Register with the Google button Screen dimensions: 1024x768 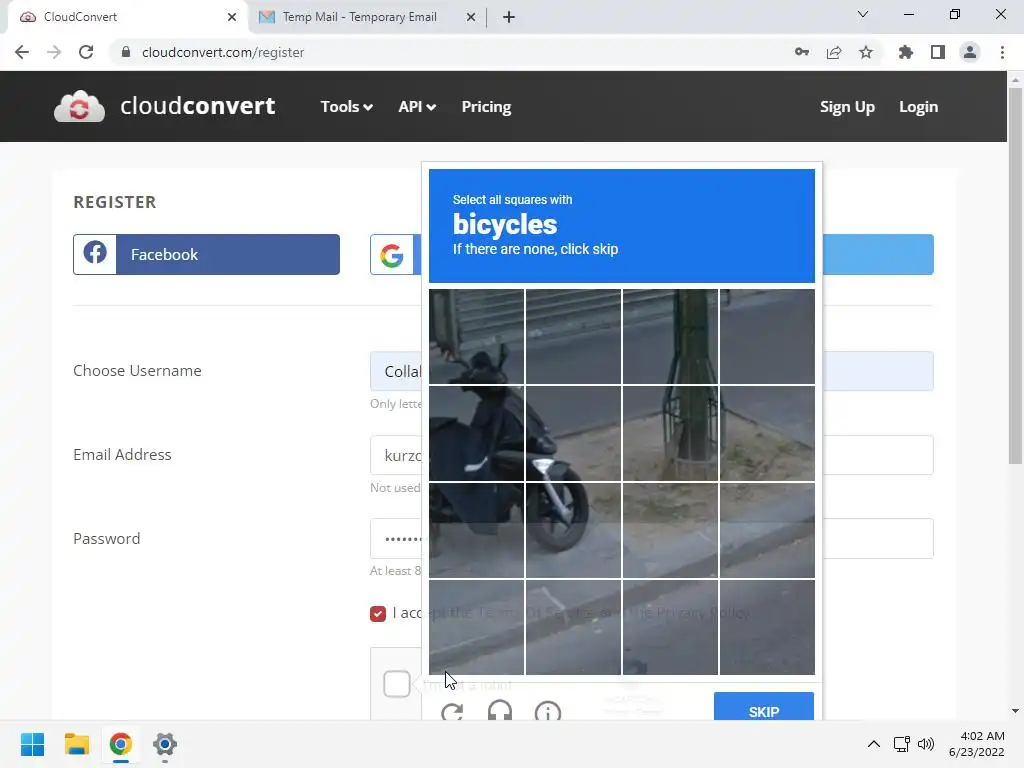click(396, 254)
